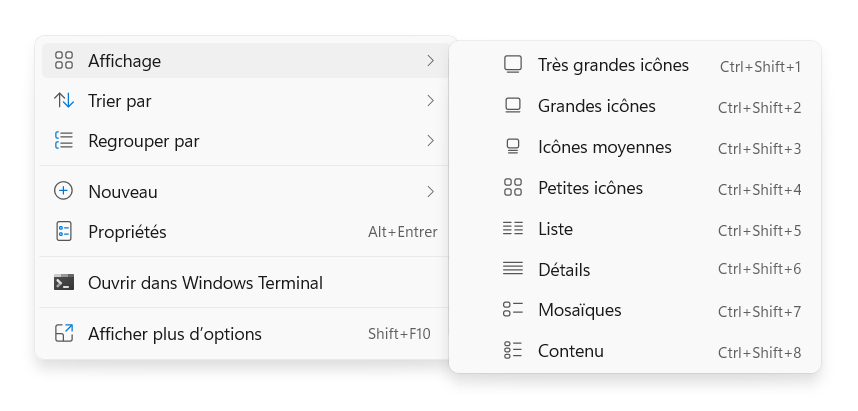
Task: Click the Affichage grid icon
Action: 64,61
